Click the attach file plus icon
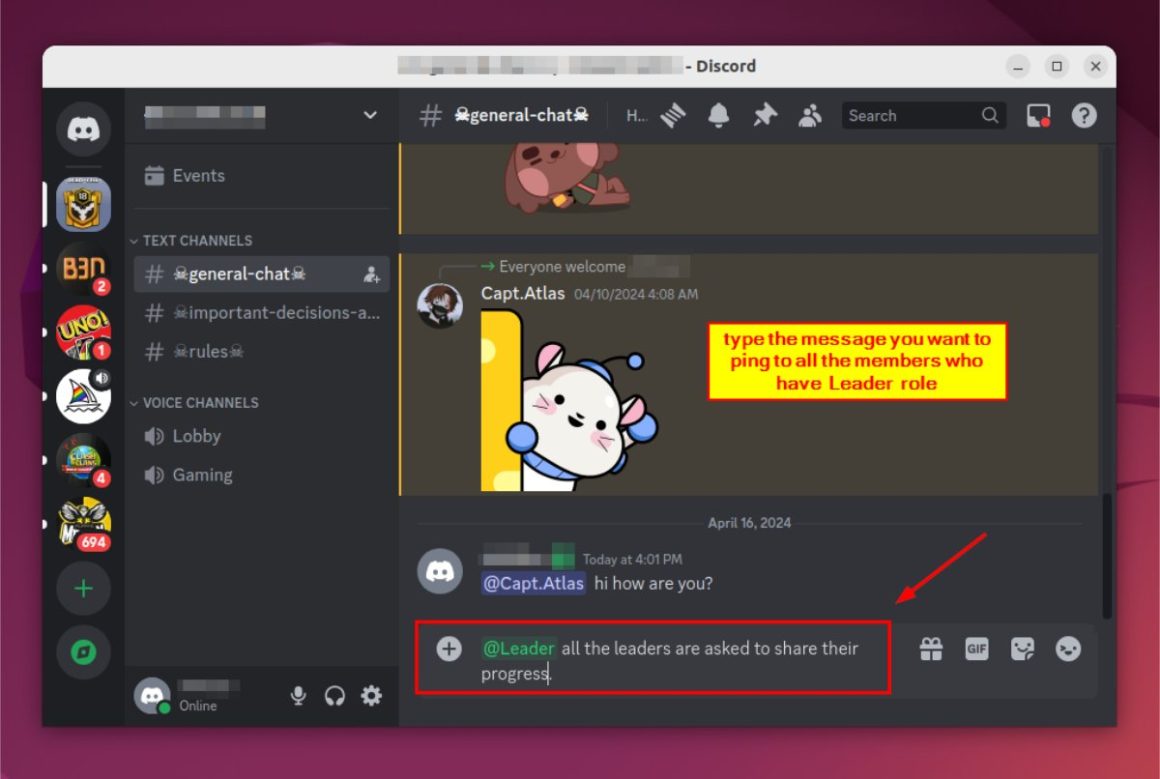This screenshot has height=779, width=1160. [x=449, y=648]
